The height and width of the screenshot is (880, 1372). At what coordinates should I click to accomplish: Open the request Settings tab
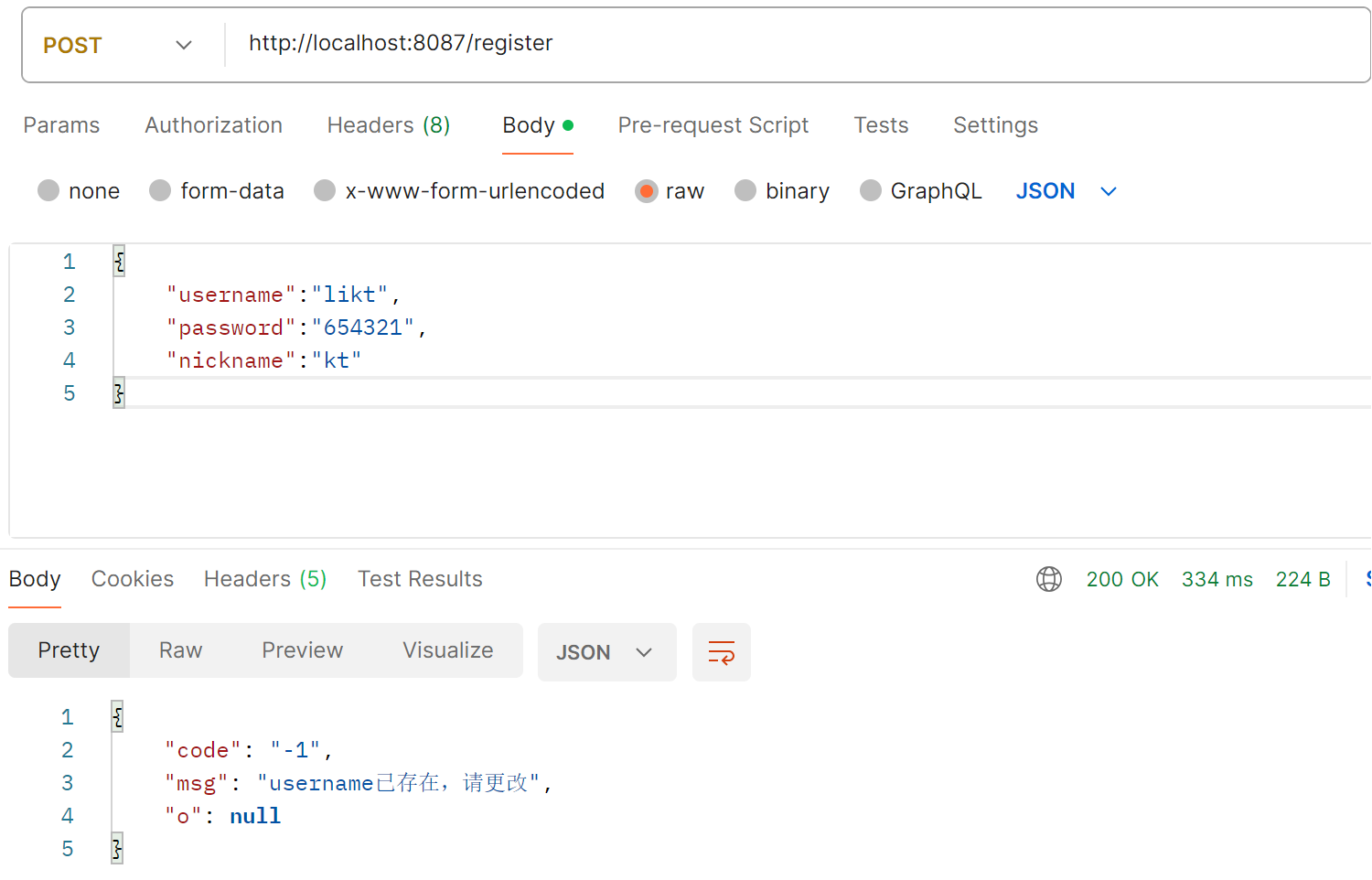(x=995, y=125)
